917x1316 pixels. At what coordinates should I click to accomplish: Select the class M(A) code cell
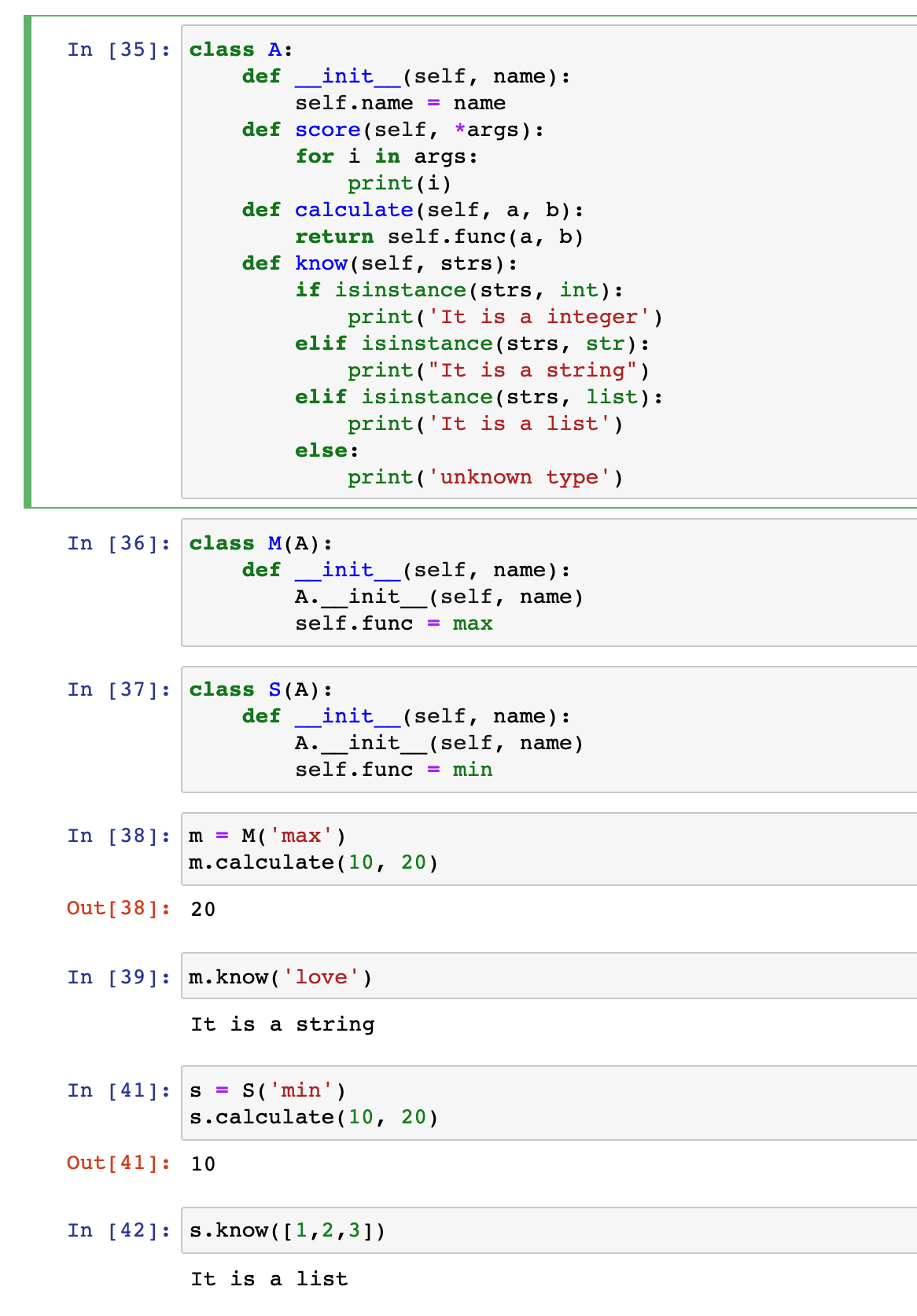tap(549, 583)
